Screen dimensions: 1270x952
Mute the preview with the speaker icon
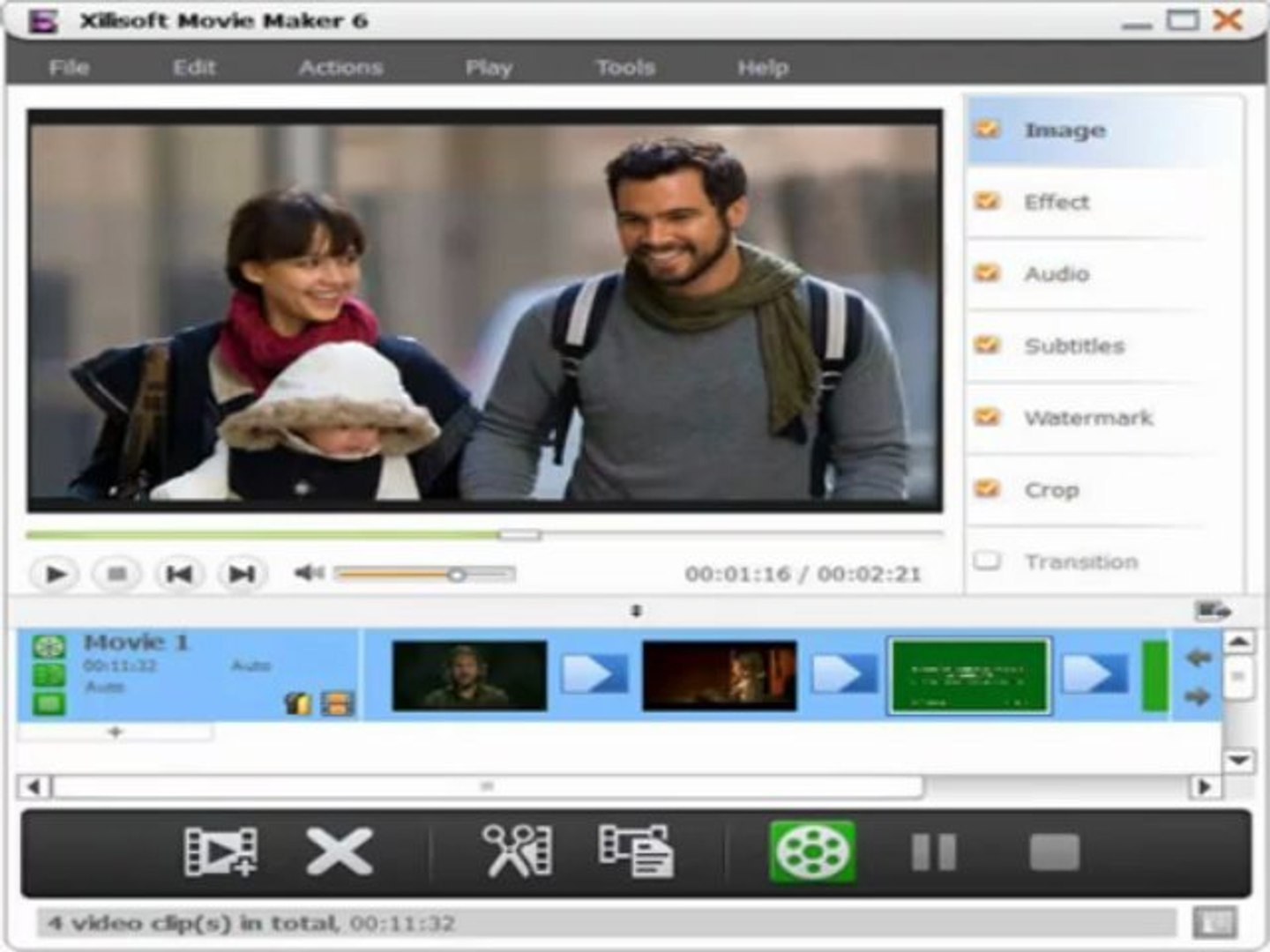[309, 574]
